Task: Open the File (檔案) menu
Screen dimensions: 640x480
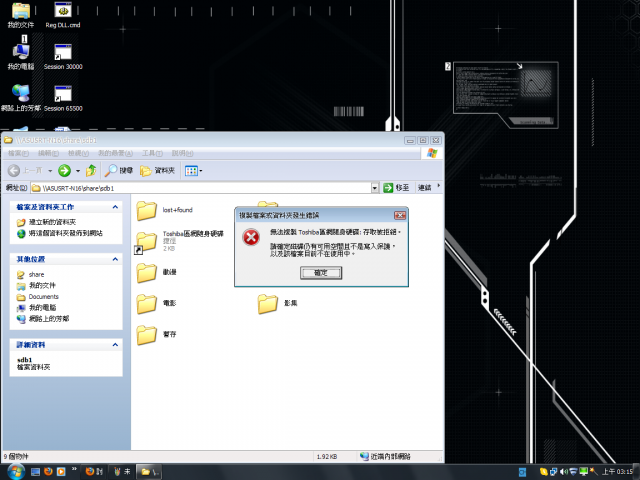Action: tap(18, 153)
